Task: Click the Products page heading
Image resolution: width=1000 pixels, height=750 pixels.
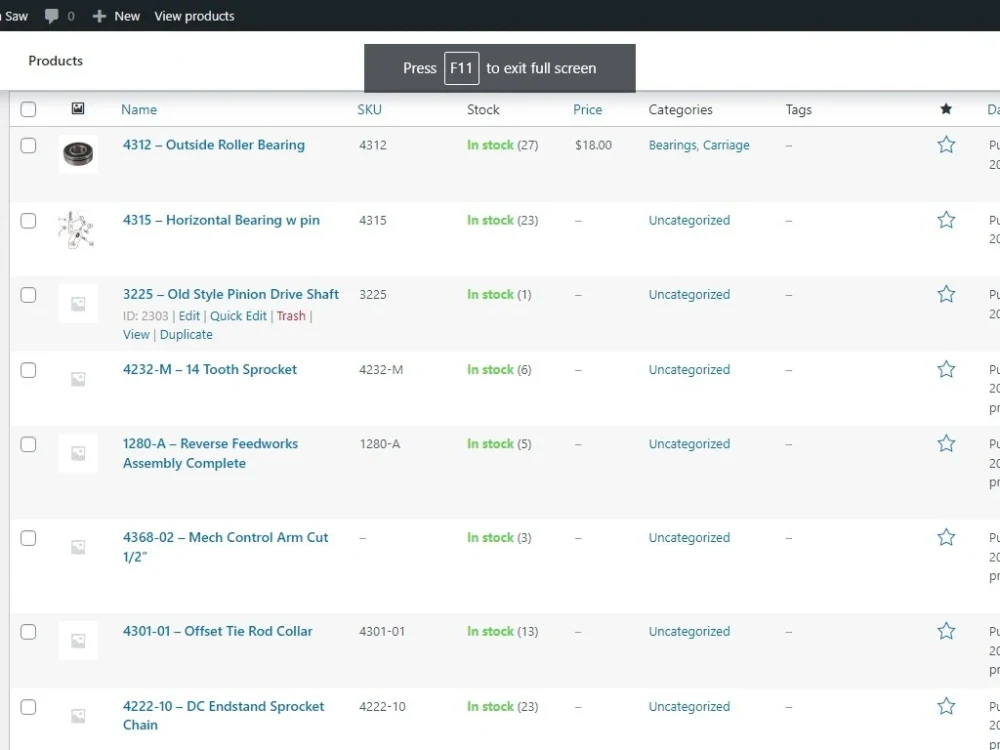Action: click(55, 61)
